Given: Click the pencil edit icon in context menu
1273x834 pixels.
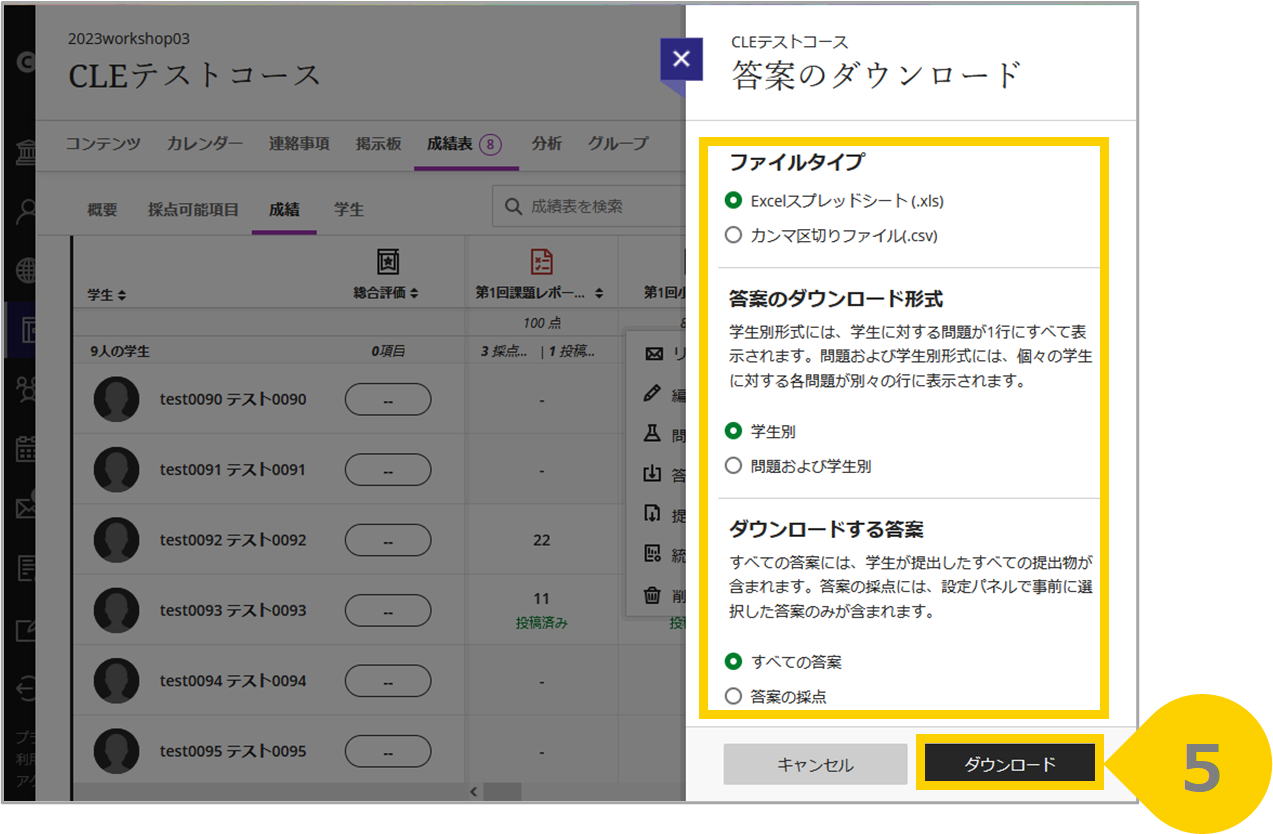Looking at the screenshot, I should [653, 393].
